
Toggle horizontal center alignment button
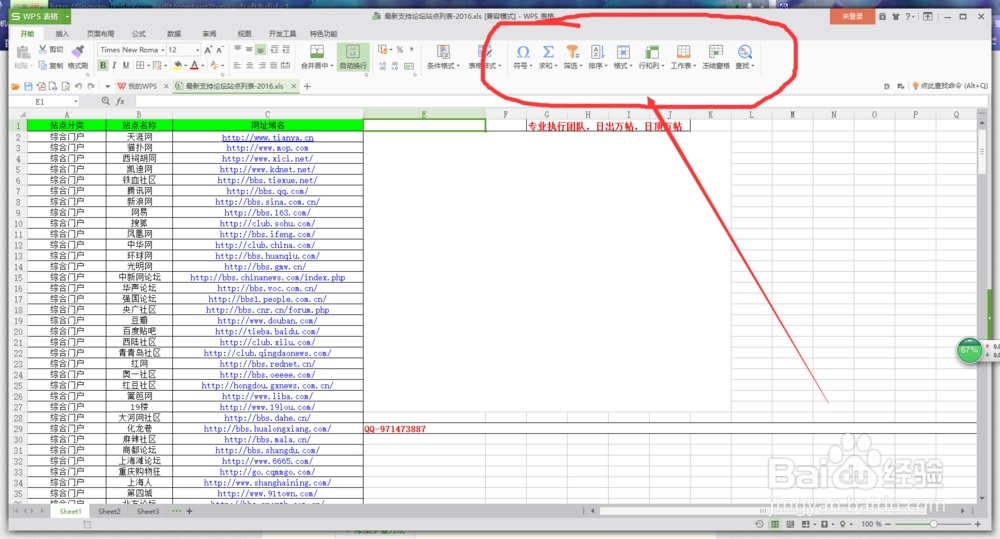pos(249,65)
